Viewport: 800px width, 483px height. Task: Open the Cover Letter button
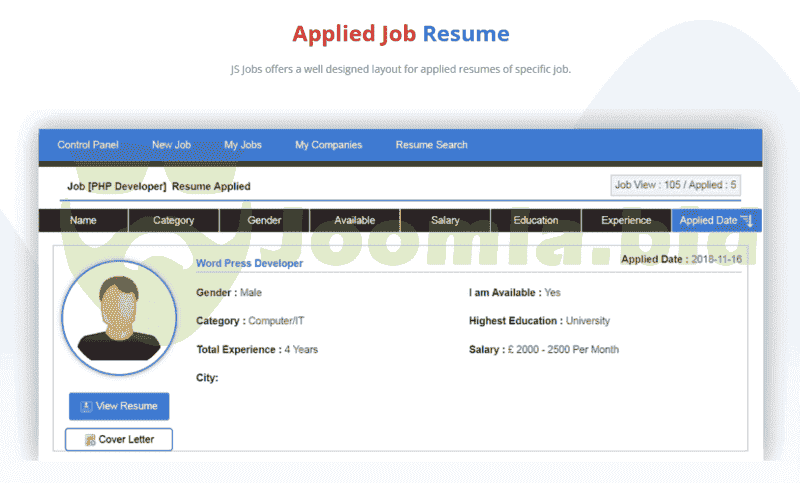pos(119,440)
